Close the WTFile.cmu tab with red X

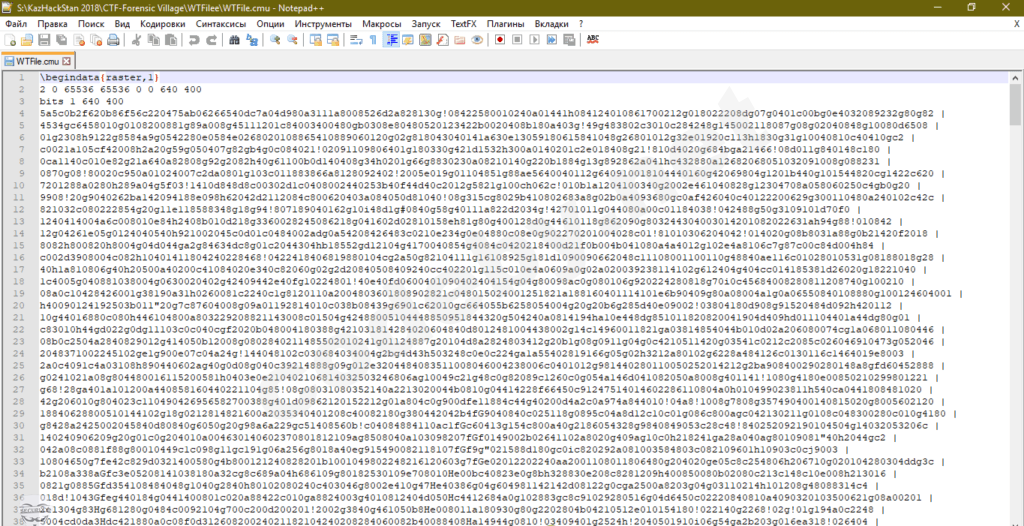(x=67, y=61)
